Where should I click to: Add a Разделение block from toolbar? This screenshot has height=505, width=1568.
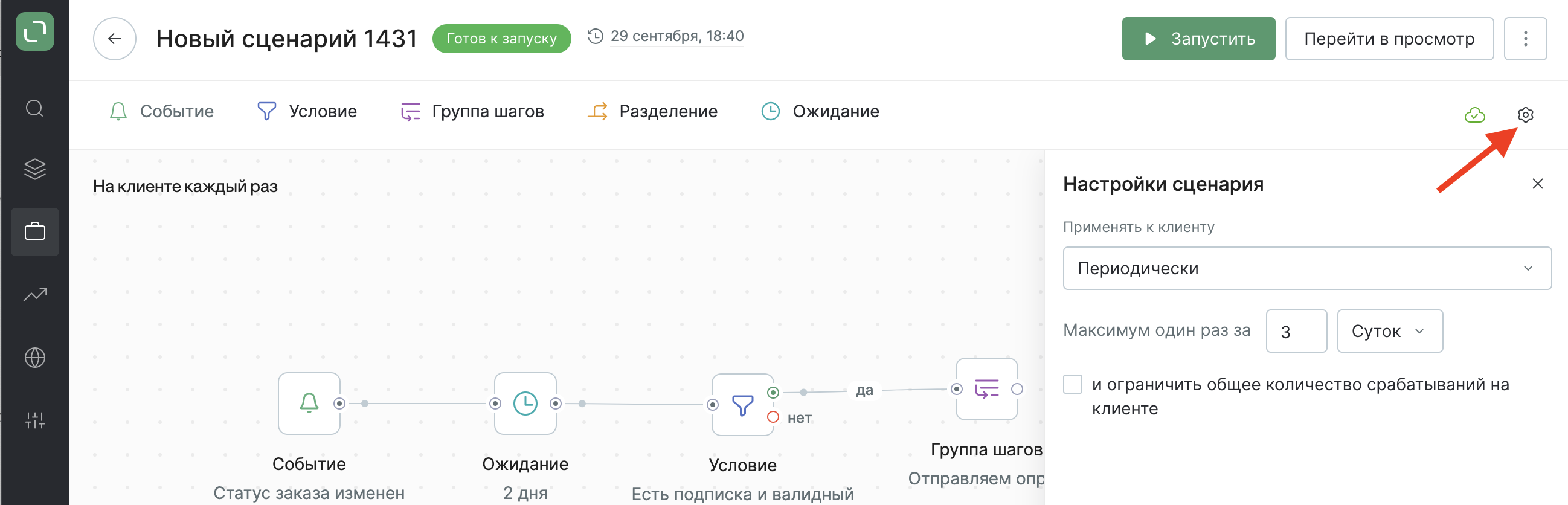tap(652, 111)
